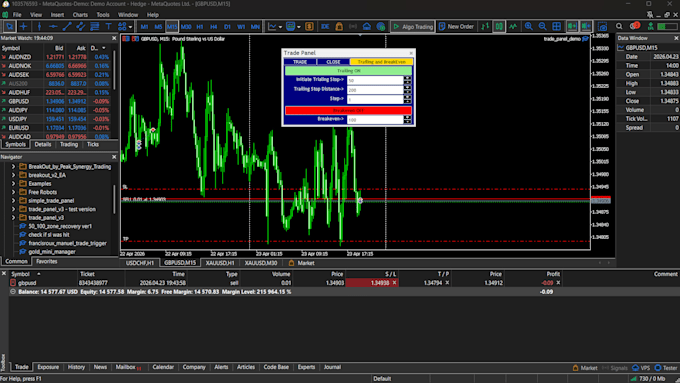680x383 pixels.
Task: Select the cursor arrow tool
Action: [9, 27]
